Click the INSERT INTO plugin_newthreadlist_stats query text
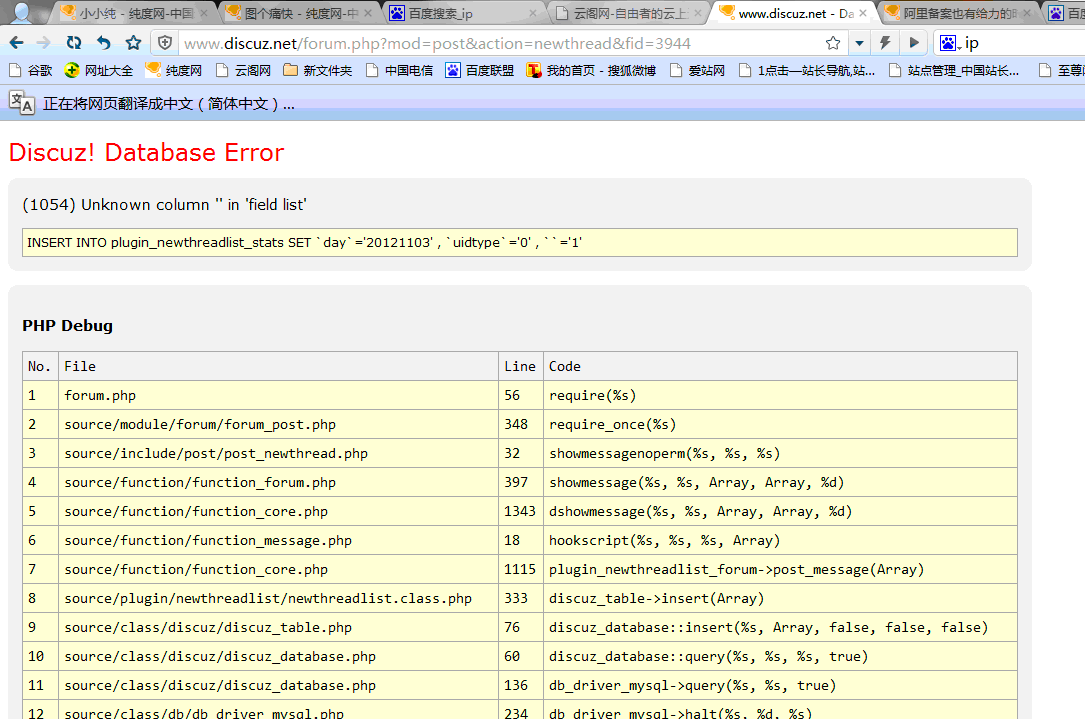This screenshot has width=1085, height=719. (x=304, y=243)
